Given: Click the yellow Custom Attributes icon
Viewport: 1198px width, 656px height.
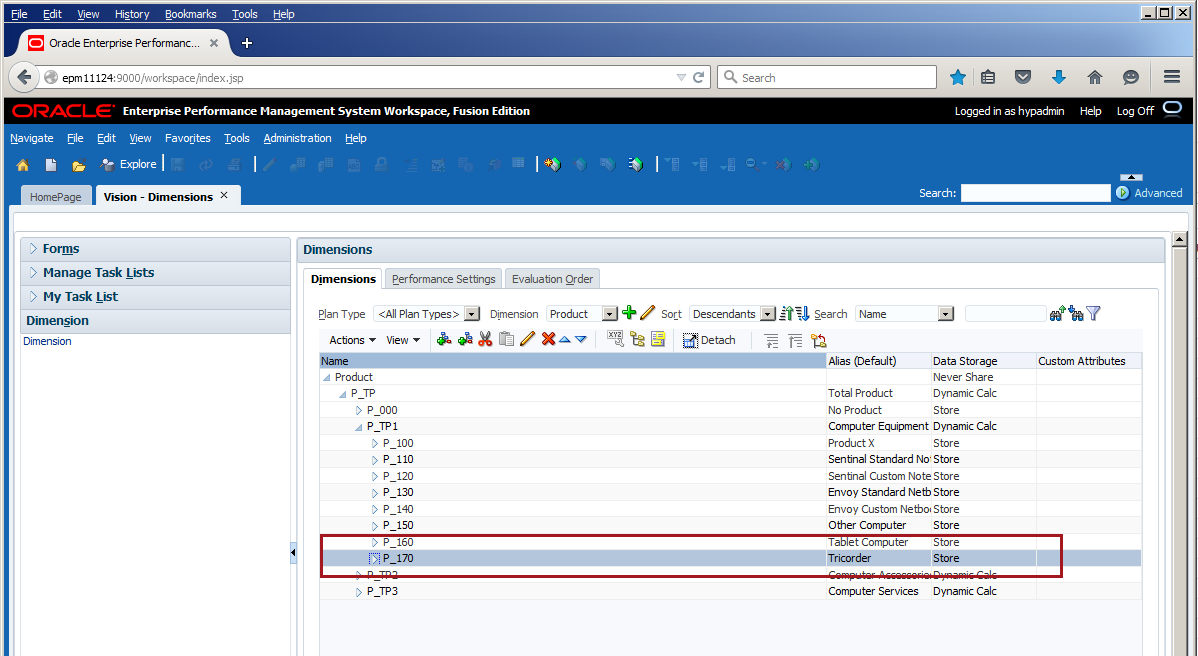Looking at the screenshot, I should tap(658, 340).
